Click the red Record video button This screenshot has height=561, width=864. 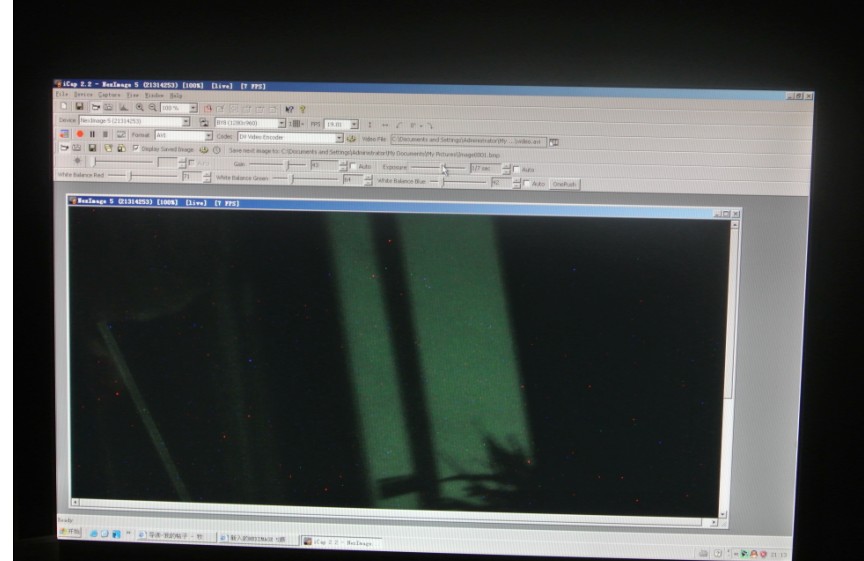coord(82,136)
